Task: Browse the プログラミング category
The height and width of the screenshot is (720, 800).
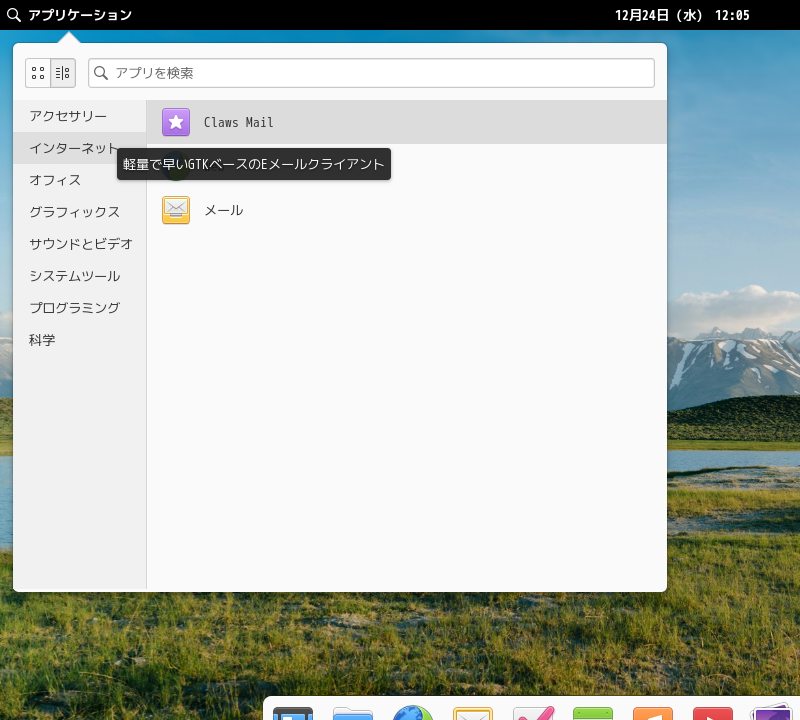Action: click(74, 308)
